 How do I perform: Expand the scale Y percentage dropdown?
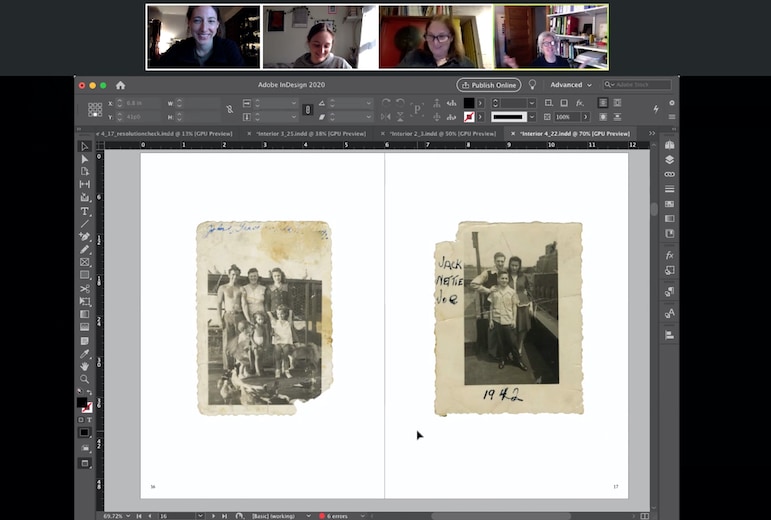[294, 117]
